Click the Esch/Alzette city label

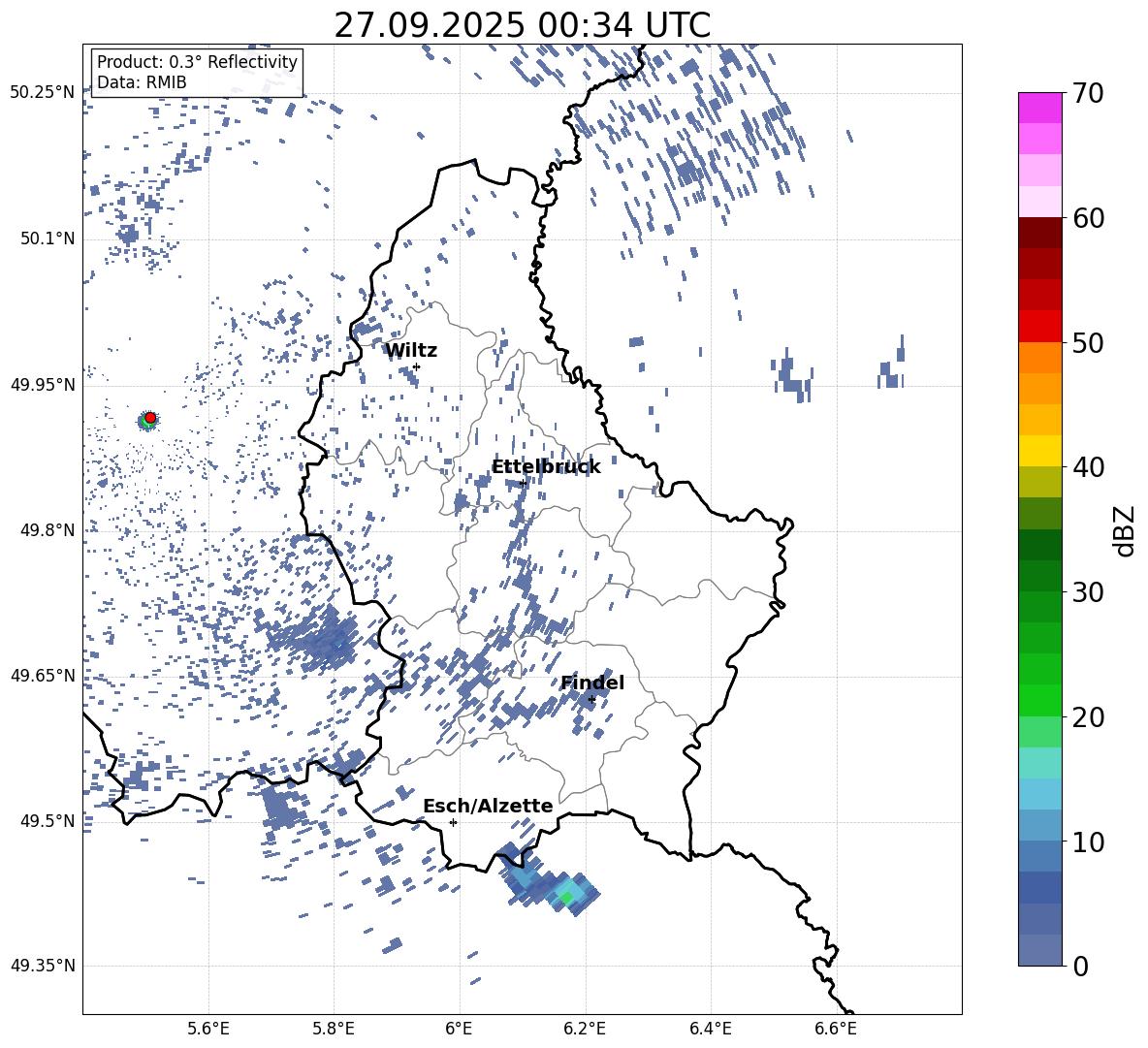(x=488, y=806)
